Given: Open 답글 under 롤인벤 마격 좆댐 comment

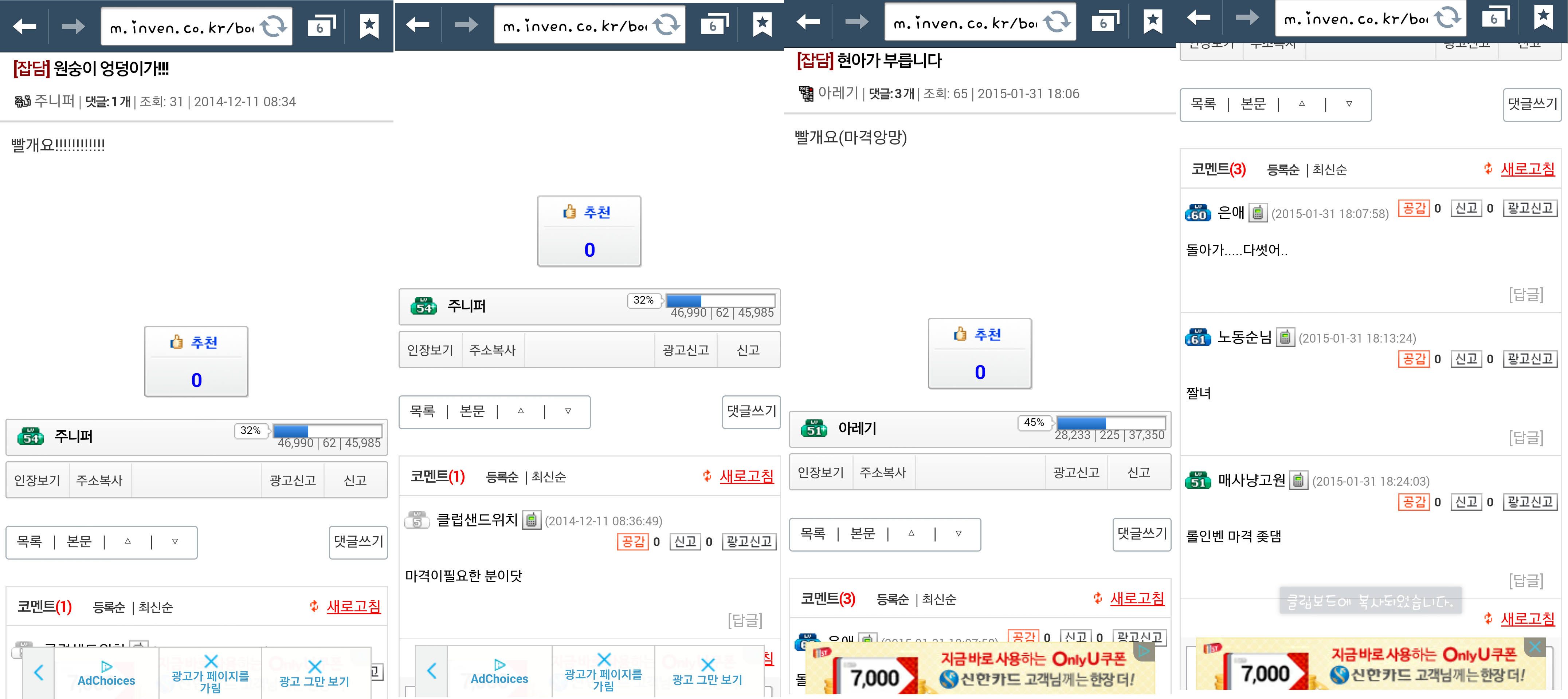Looking at the screenshot, I should click(x=1525, y=580).
